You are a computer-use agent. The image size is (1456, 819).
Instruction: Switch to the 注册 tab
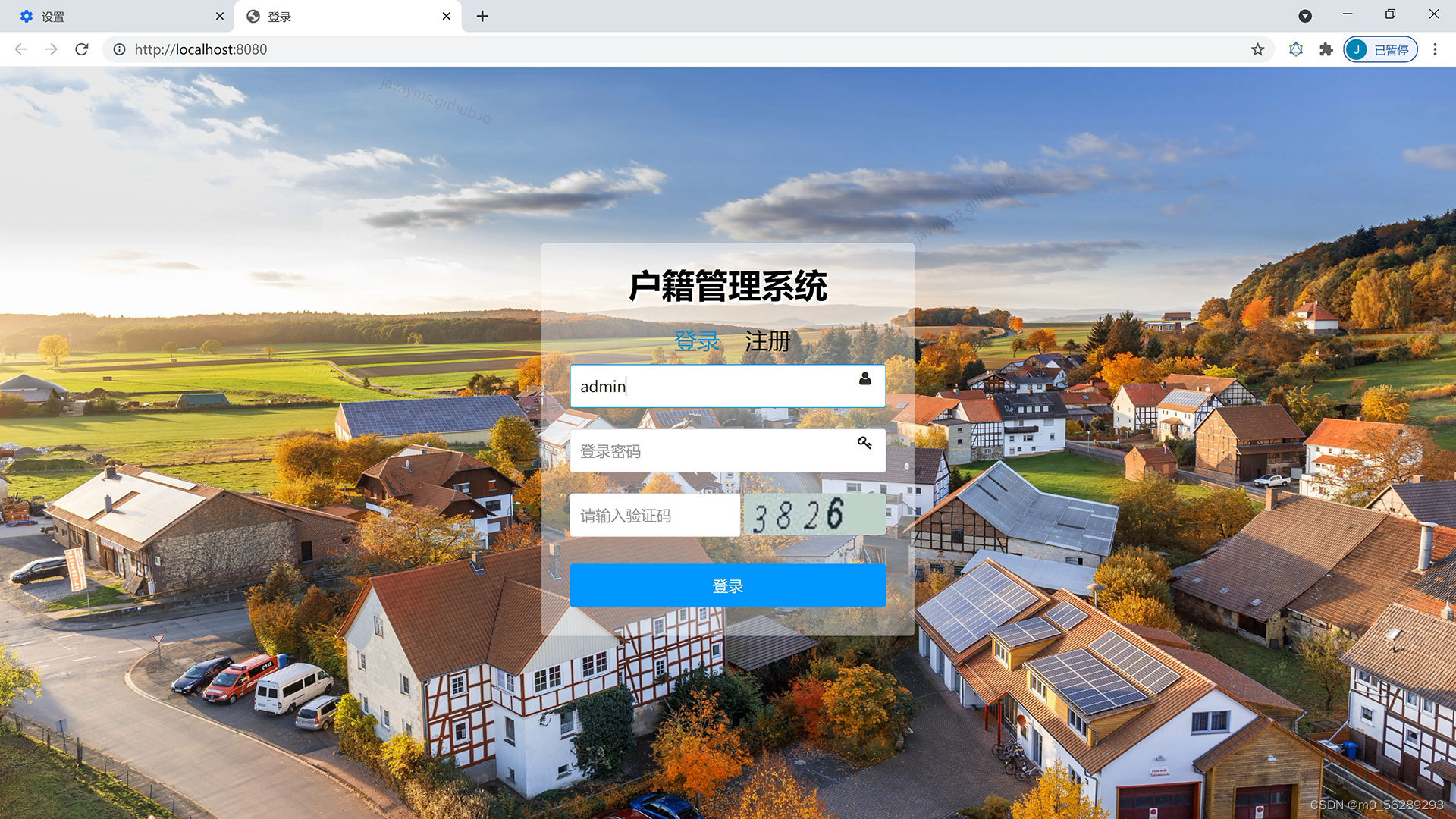[x=767, y=341]
